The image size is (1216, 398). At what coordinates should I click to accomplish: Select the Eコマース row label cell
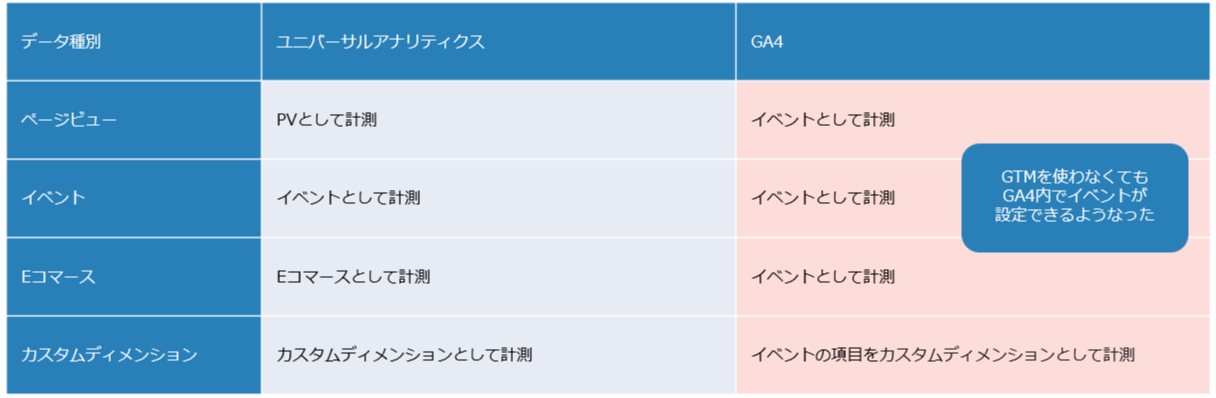(133, 277)
